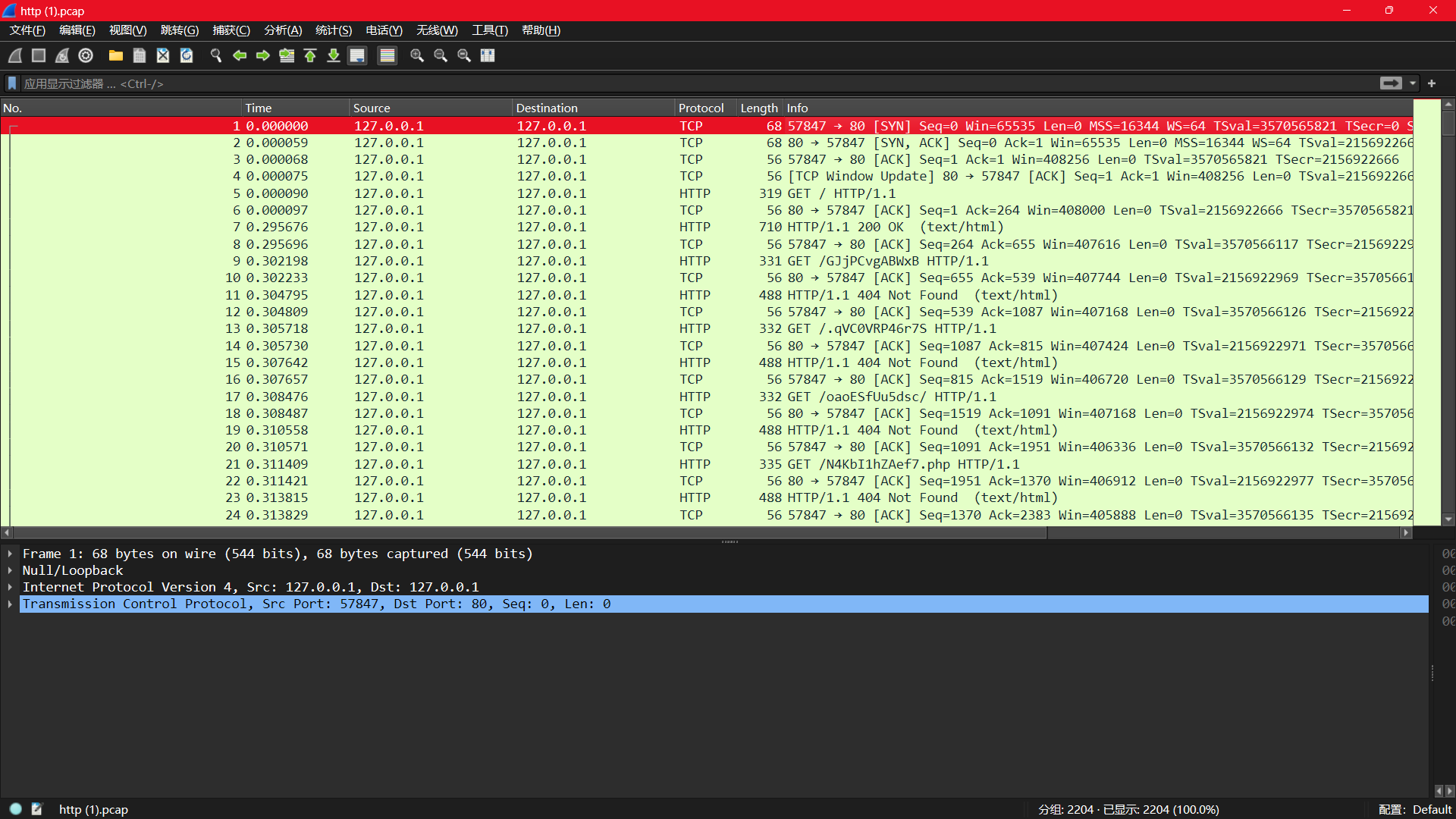Image resolution: width=1456 pixels, height=819 pixels.
Task: Sort packets by the Info column header
Action: coord(1098,108)
